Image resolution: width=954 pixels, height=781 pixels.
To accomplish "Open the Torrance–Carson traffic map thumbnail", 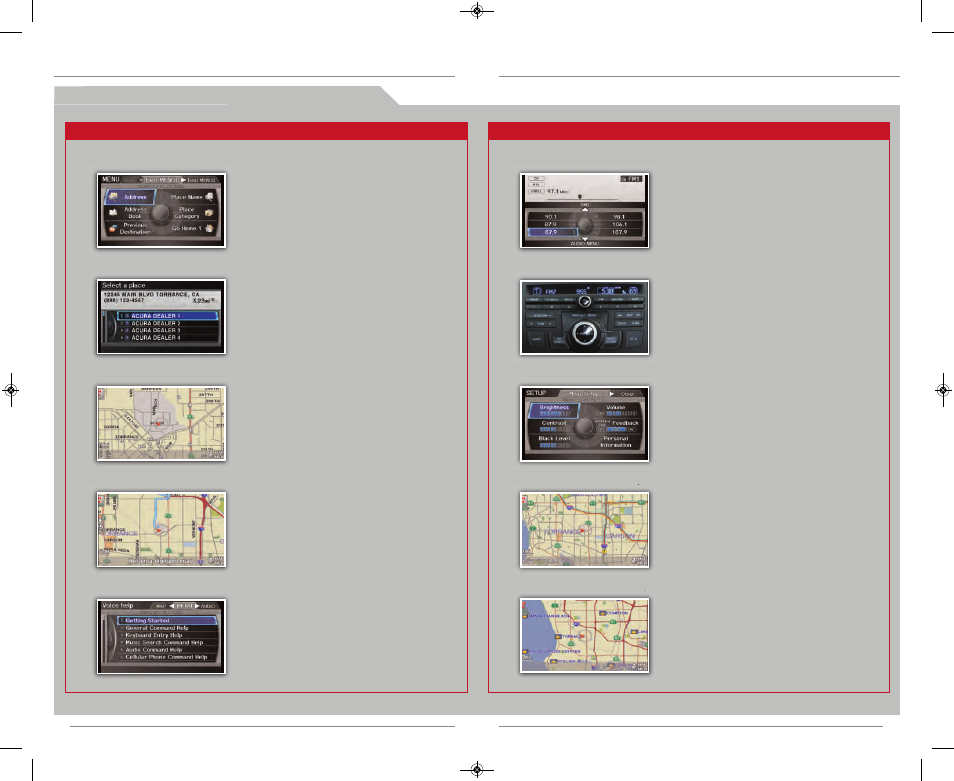I will [585, 530].
